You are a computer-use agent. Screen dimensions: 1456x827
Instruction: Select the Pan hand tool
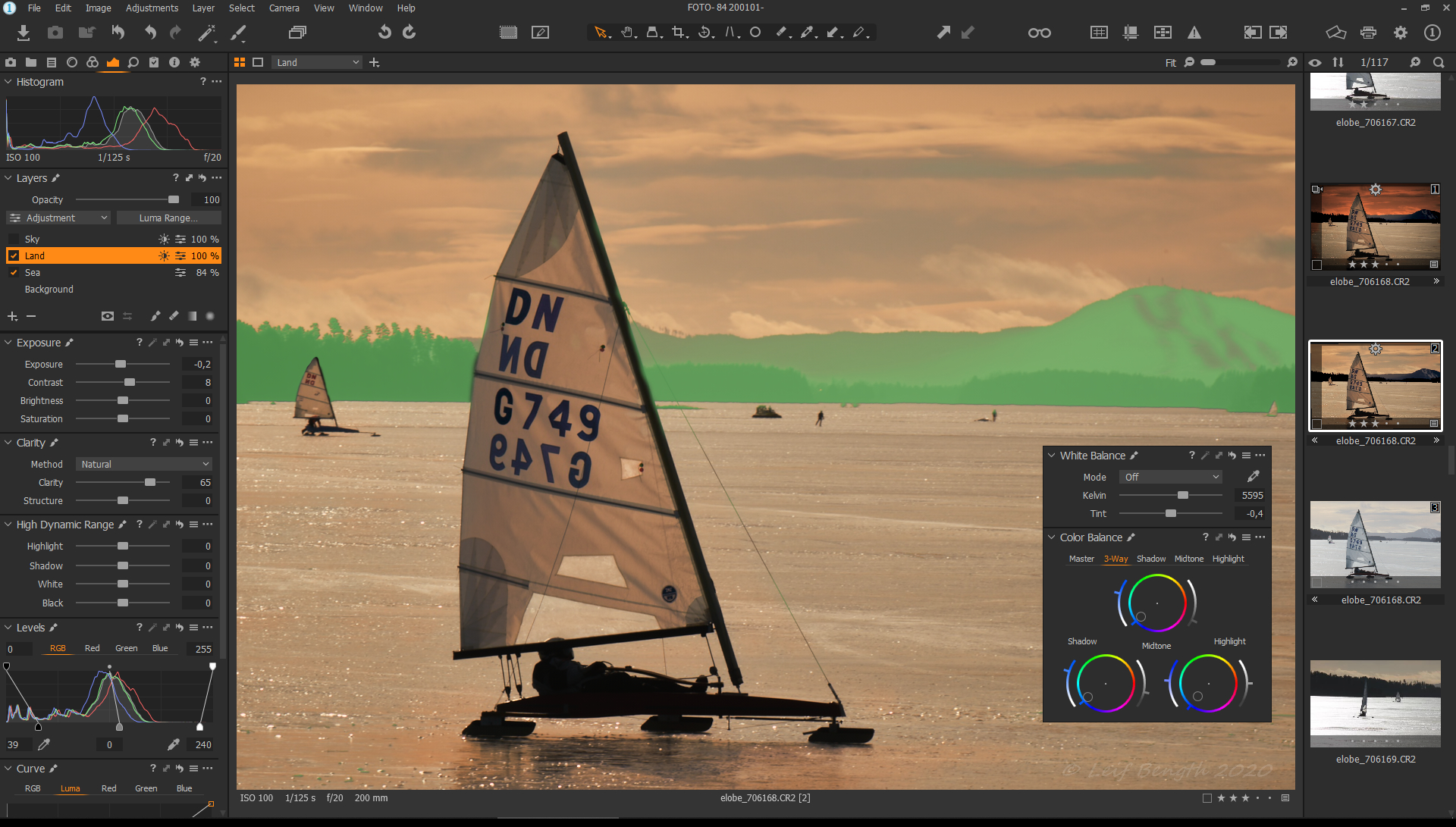[x=628, y=33]
